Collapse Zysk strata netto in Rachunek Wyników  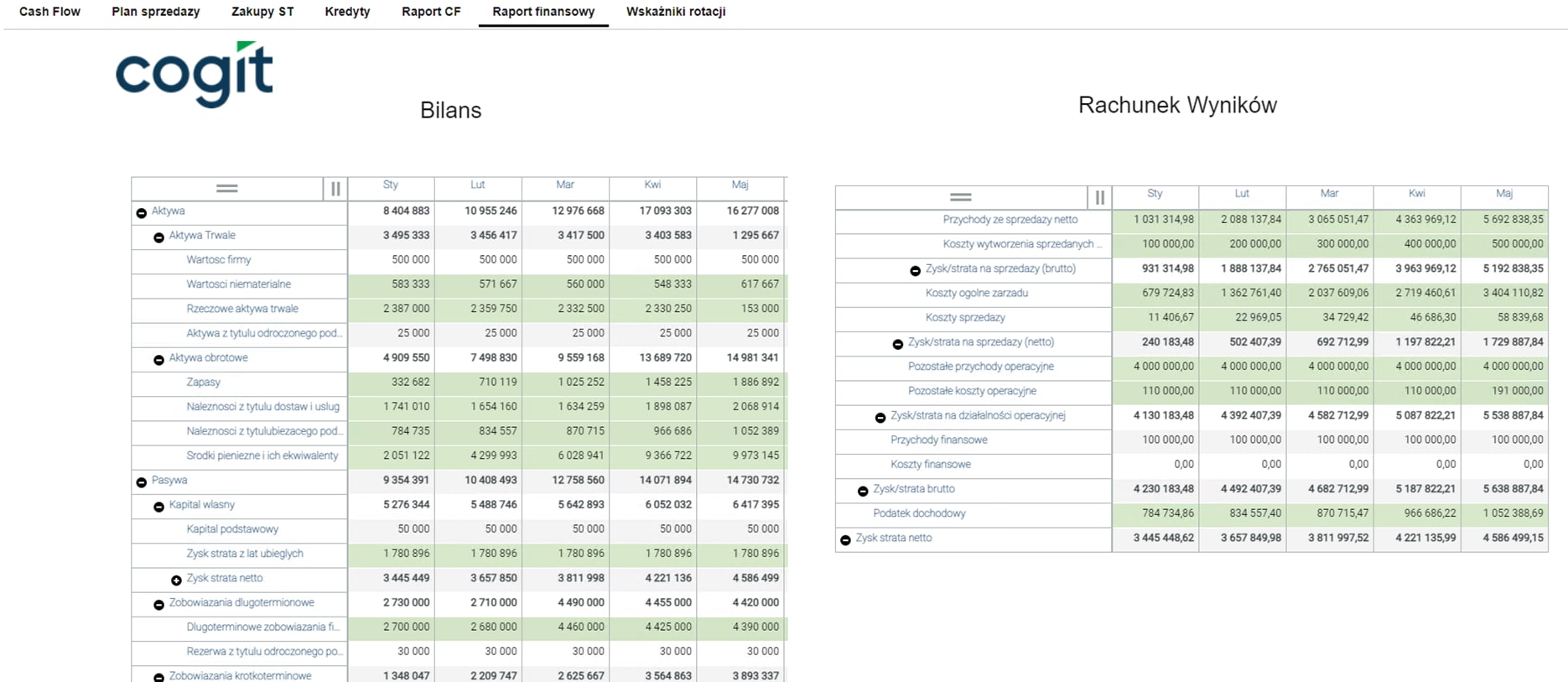(844, 540)
